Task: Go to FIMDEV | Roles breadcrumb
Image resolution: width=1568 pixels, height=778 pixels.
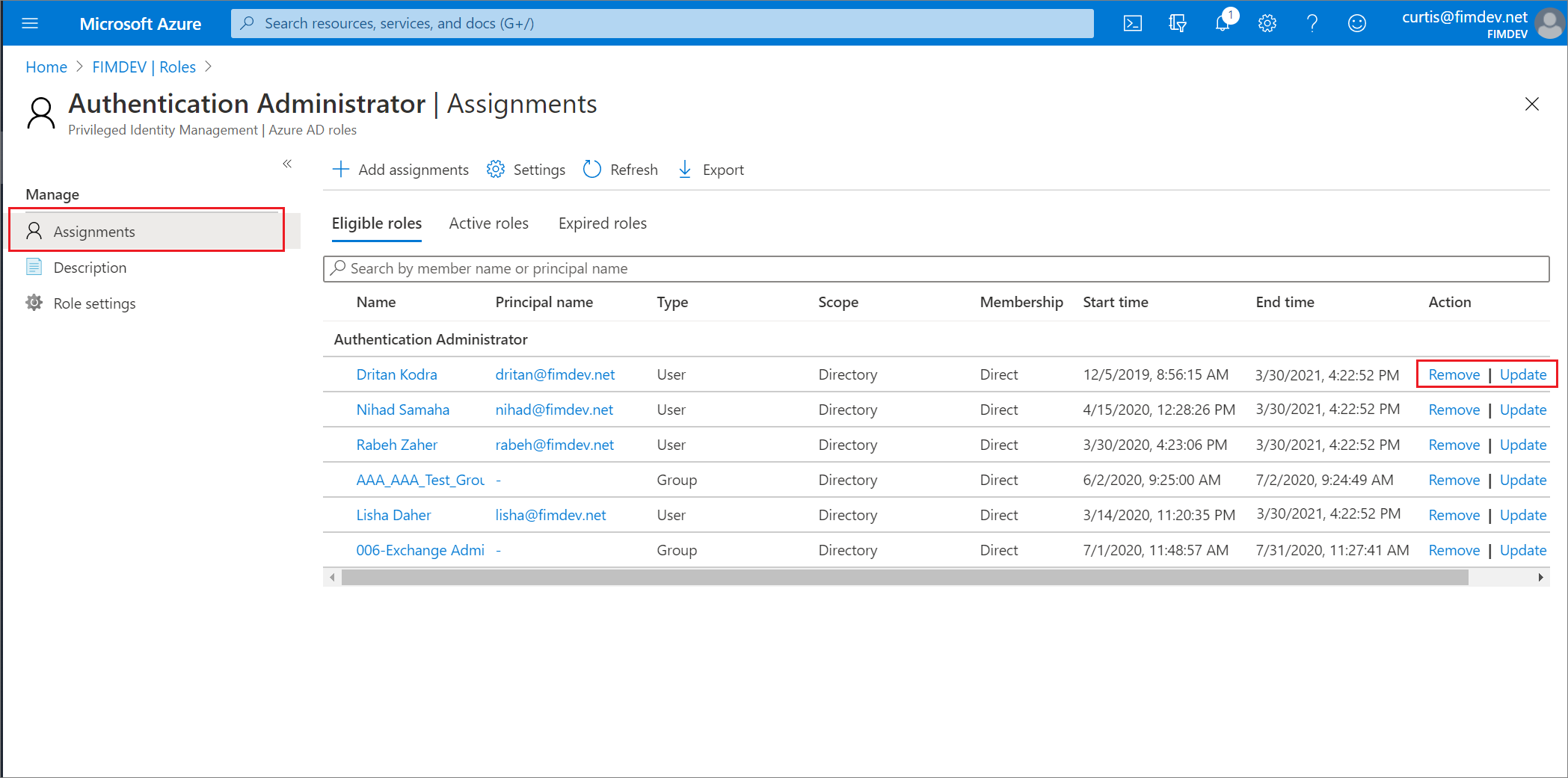Action: coord(144,67)
